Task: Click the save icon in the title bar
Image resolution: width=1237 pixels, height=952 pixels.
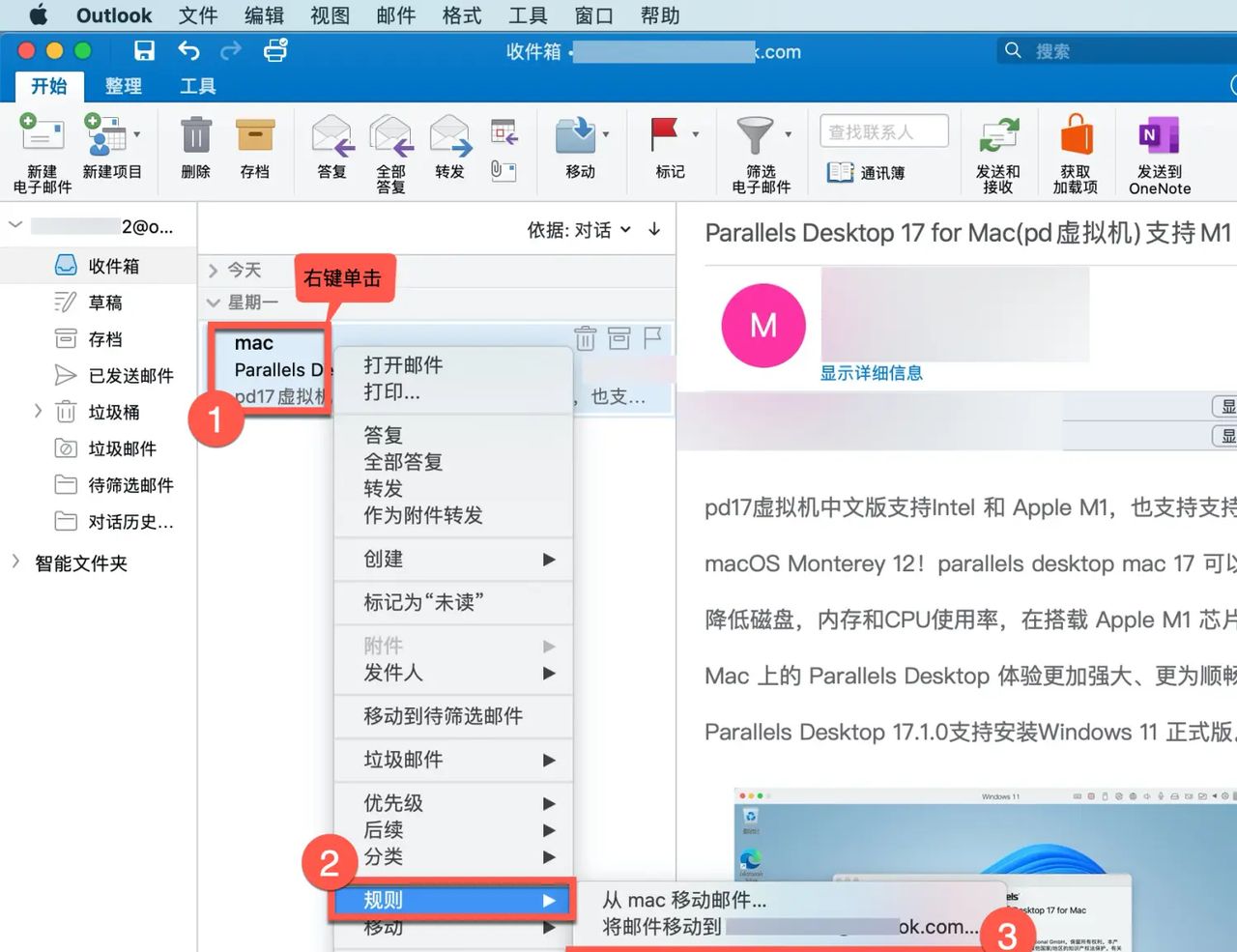Action: point(144,51)
